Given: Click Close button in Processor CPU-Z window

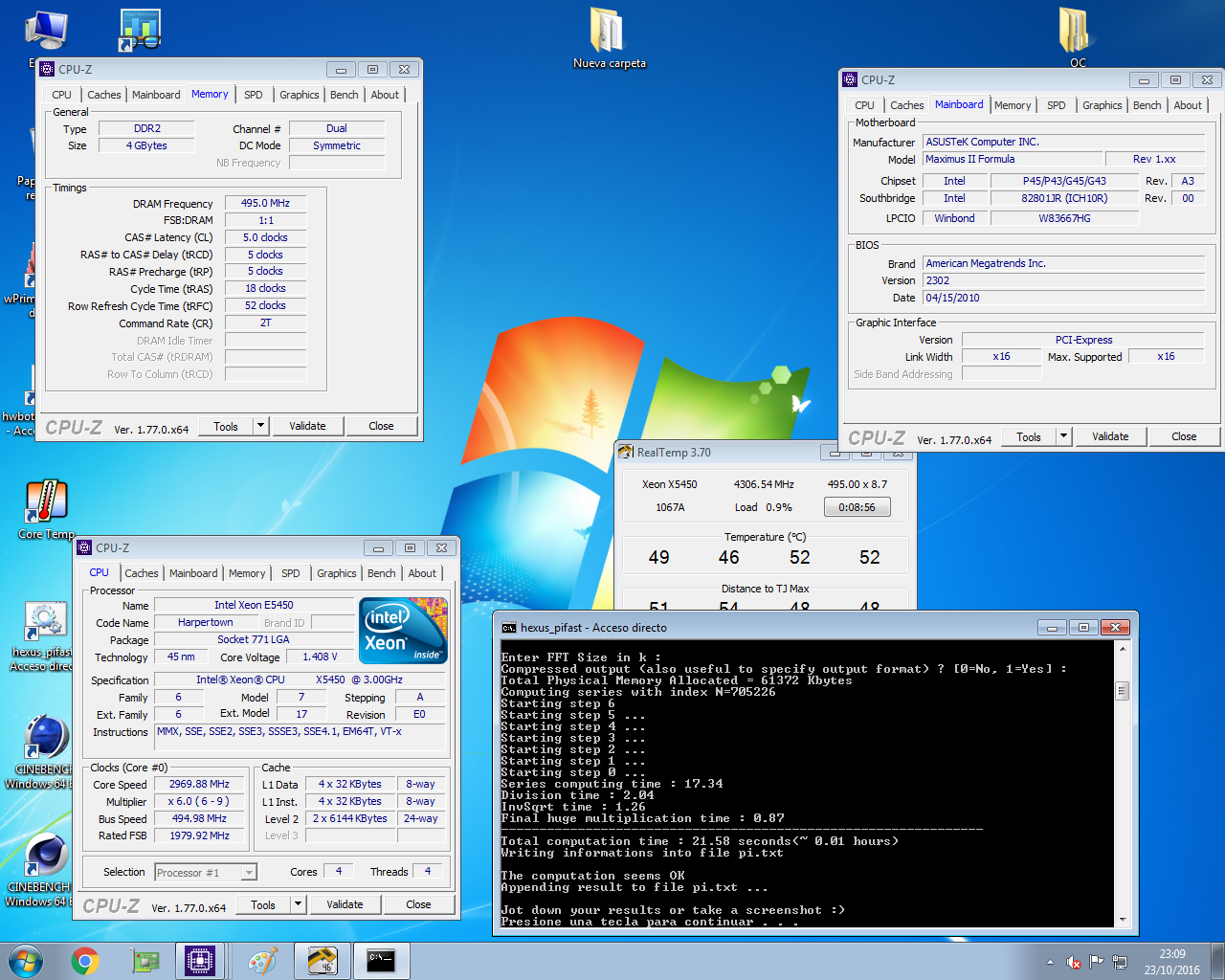Looking at the screenshot, I should click(x=418, y=904).
